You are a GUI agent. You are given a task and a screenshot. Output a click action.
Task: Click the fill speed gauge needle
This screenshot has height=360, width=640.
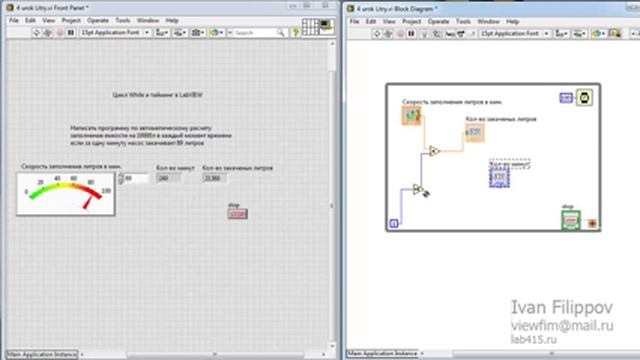87,203
